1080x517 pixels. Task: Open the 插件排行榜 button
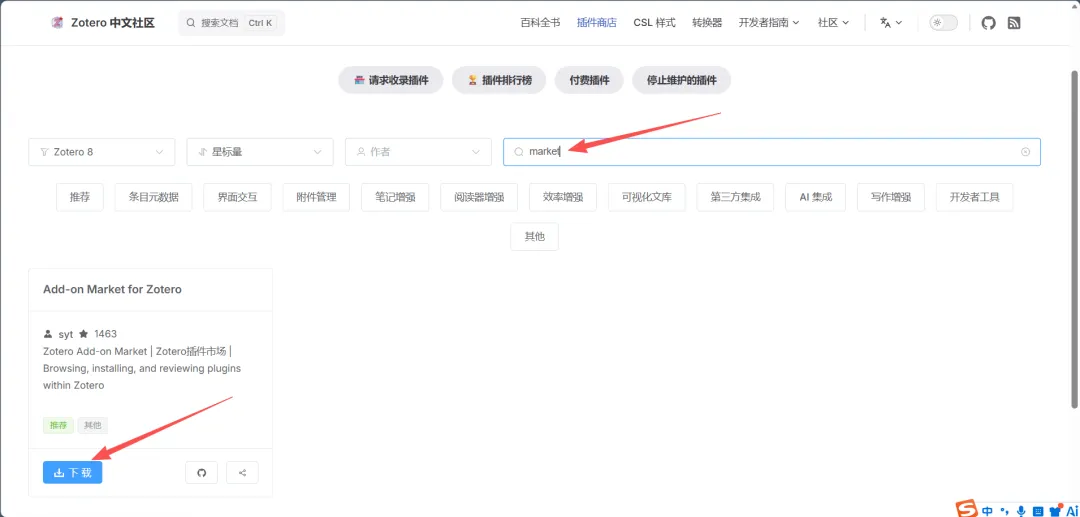click(x=499, y=81)
